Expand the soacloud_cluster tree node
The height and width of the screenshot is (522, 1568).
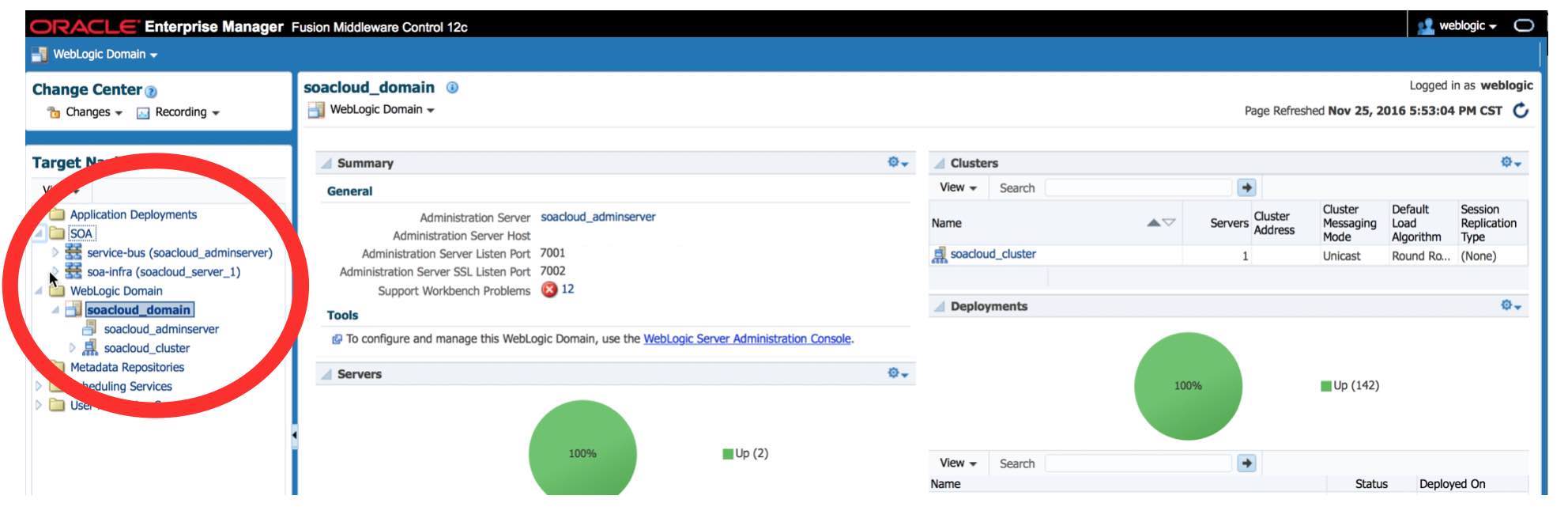coord(72,348)
